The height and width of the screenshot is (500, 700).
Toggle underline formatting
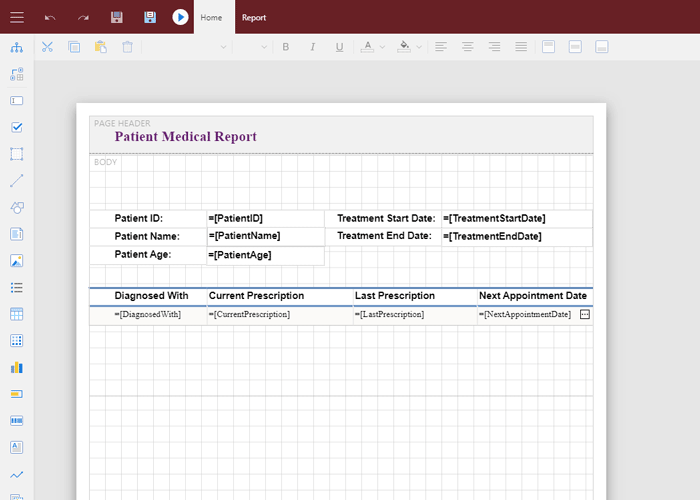point(339,47)
